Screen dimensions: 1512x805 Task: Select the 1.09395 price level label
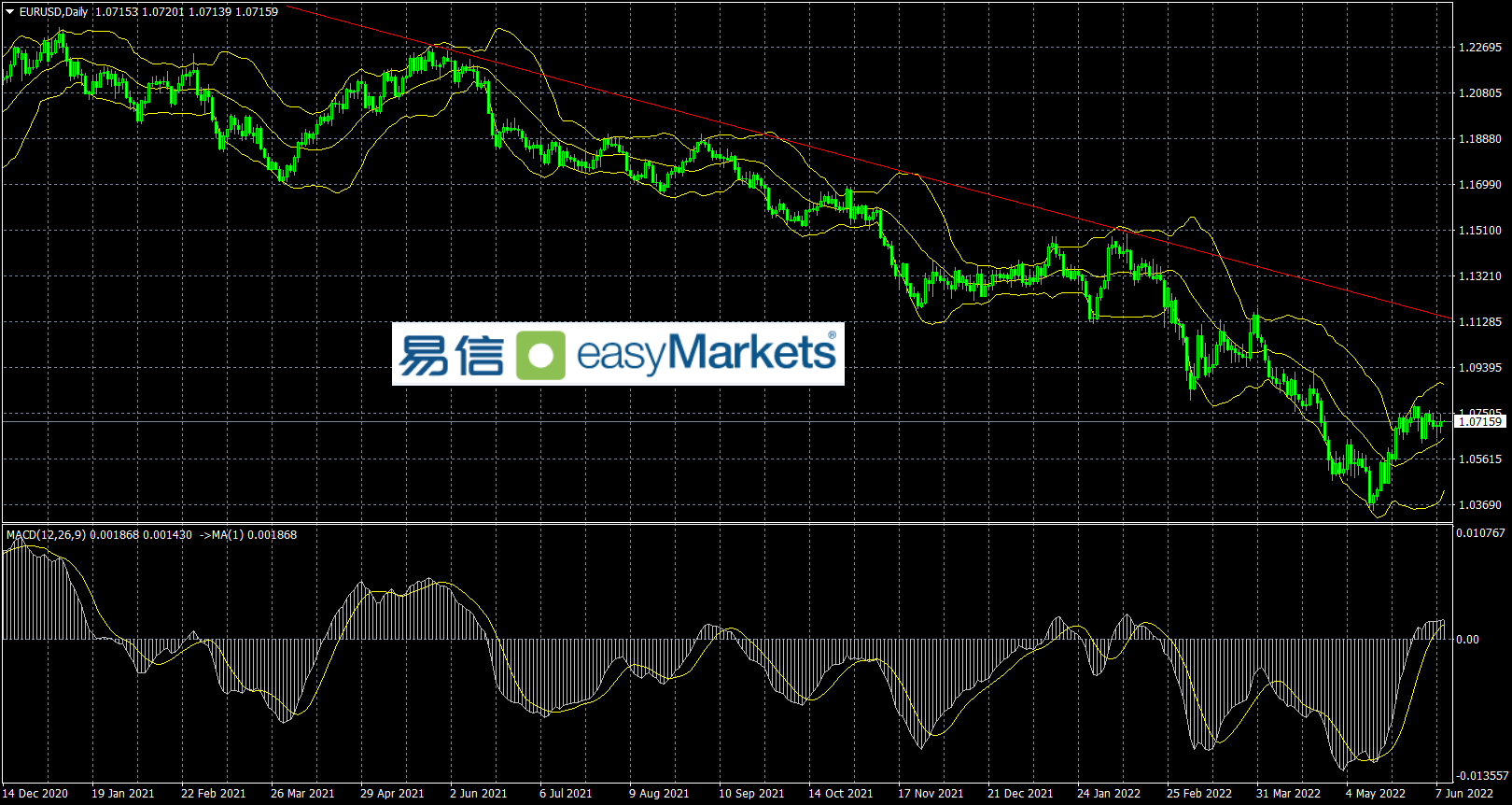pos(1480,368)
